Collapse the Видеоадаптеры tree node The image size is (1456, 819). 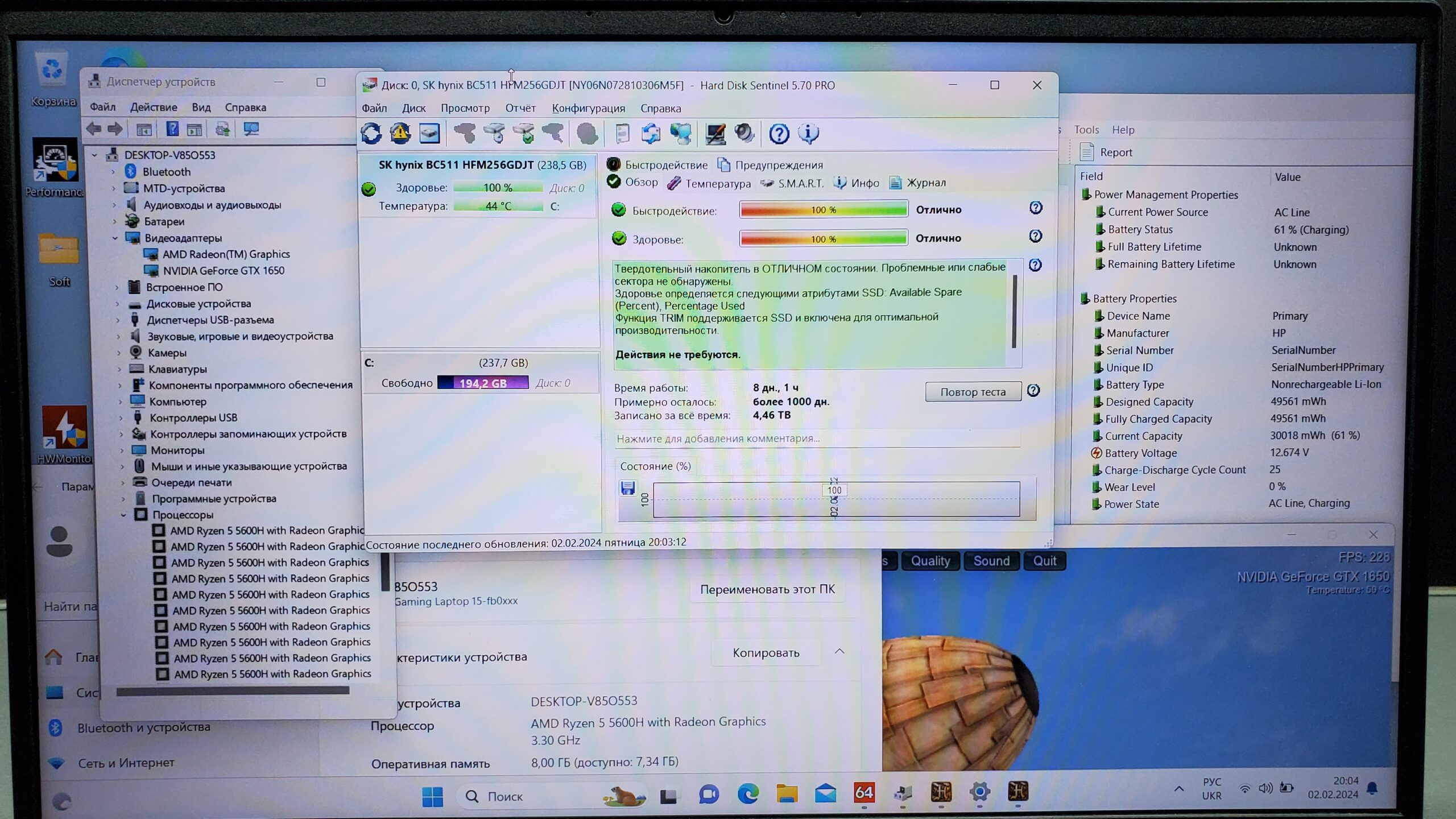(x=115, y=238)
